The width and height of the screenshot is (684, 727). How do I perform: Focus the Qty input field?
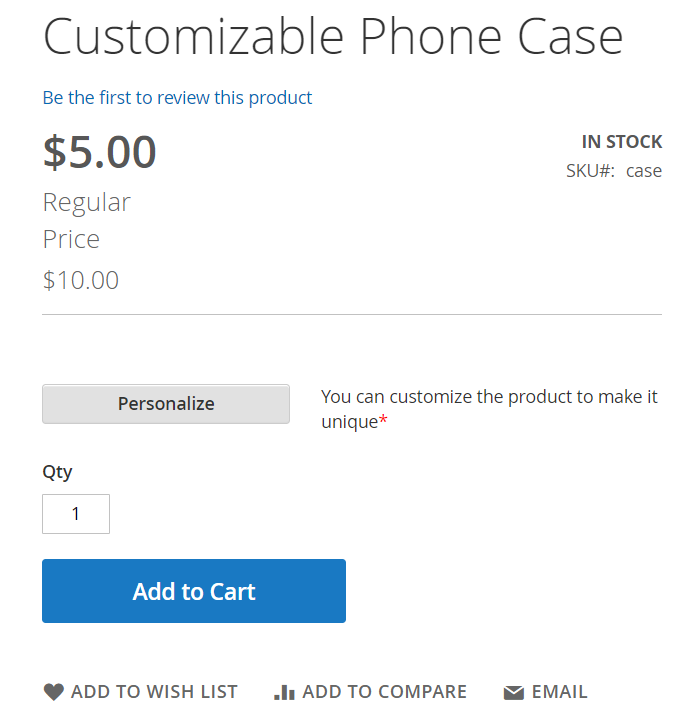[76, 514]
